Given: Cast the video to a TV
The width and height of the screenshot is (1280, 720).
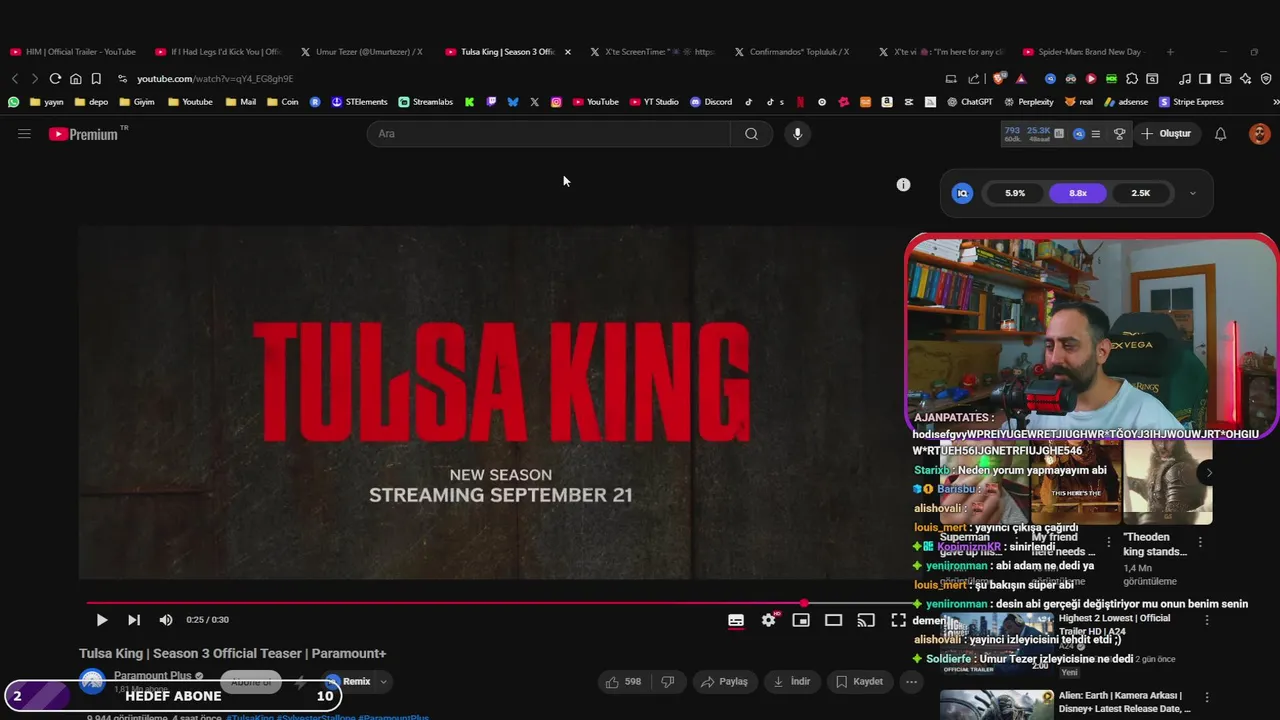Looking at the screenshot, I should click(x=866, y=620).
